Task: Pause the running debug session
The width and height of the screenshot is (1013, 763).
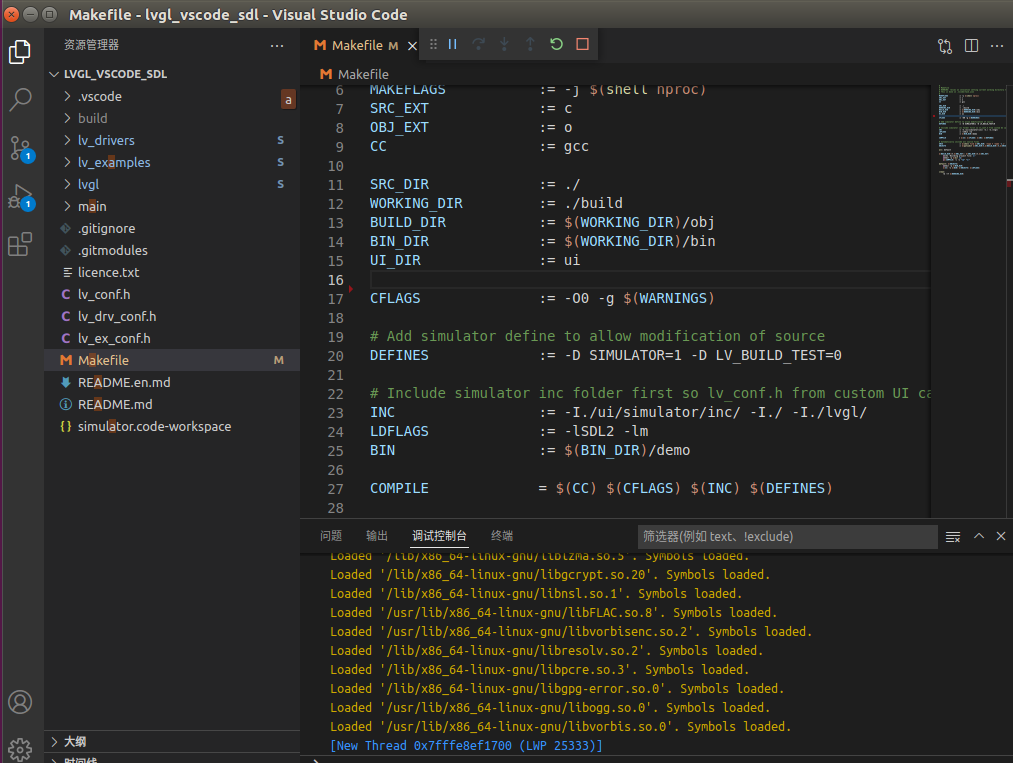Action: tap(452, 44)
